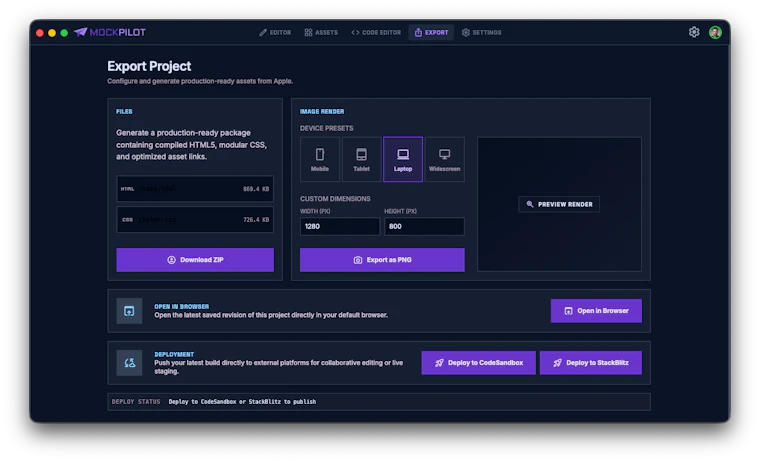
Task: Choose the Tablet device preset
Action: [361, 159]
